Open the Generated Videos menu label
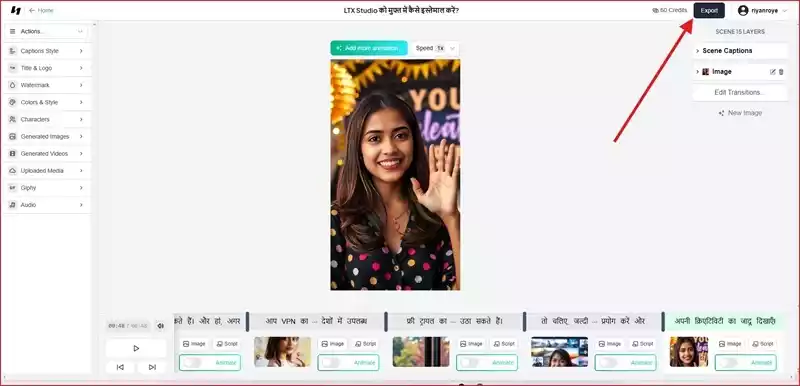Image resolution: width=800 pixels, height=386 pixels. coord(44,153)
